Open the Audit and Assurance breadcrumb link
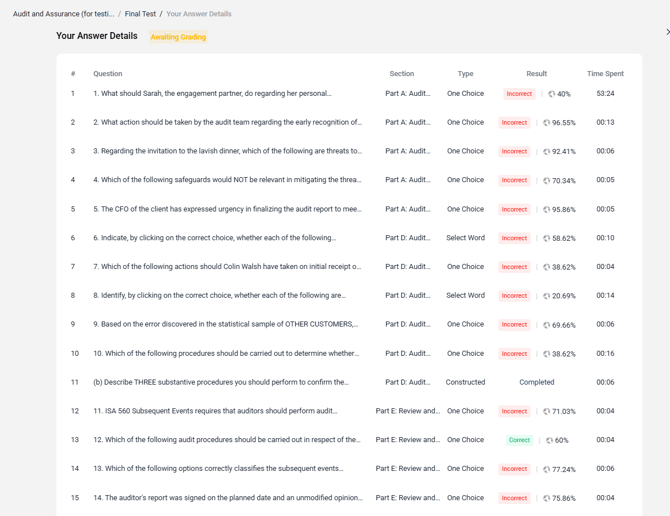The width and height of the screenshot is (670, 516). [63, 14]
